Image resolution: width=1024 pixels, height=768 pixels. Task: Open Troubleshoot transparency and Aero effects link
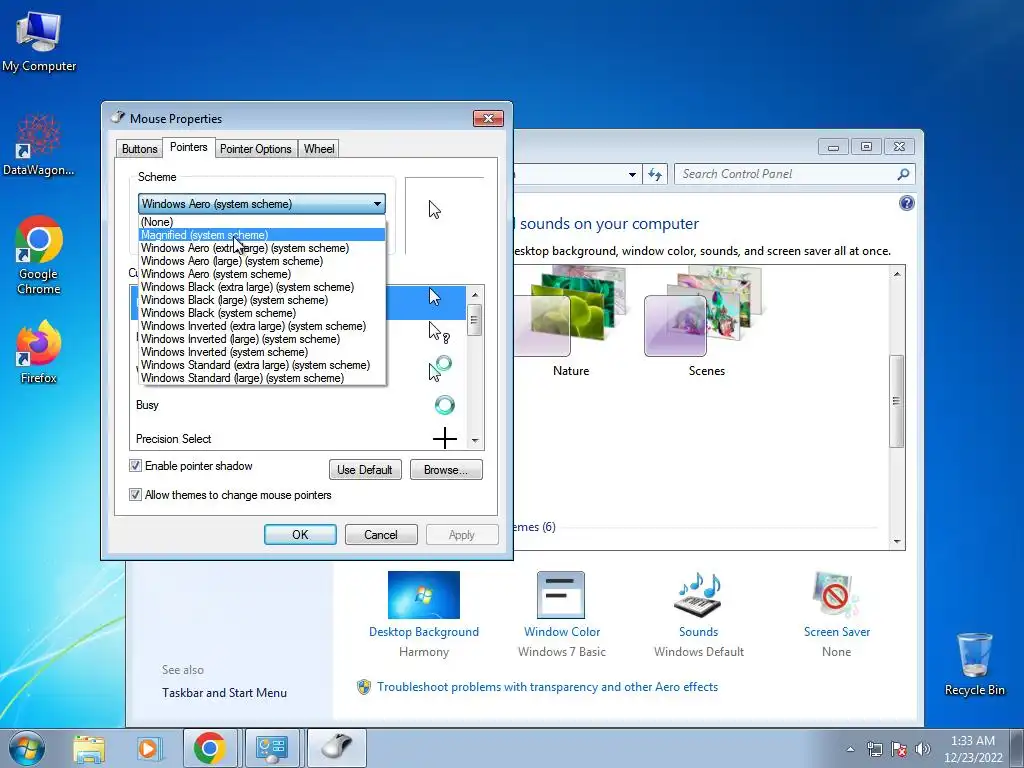(x=547, y=687)
